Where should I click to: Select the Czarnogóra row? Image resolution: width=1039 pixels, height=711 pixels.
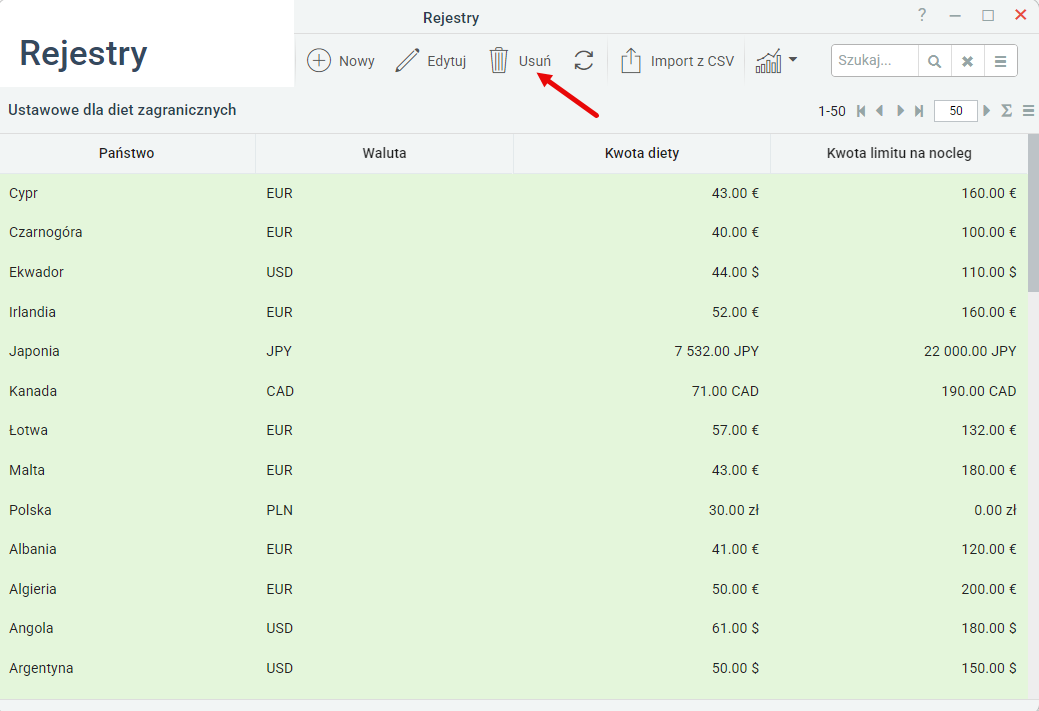(514, 233)
